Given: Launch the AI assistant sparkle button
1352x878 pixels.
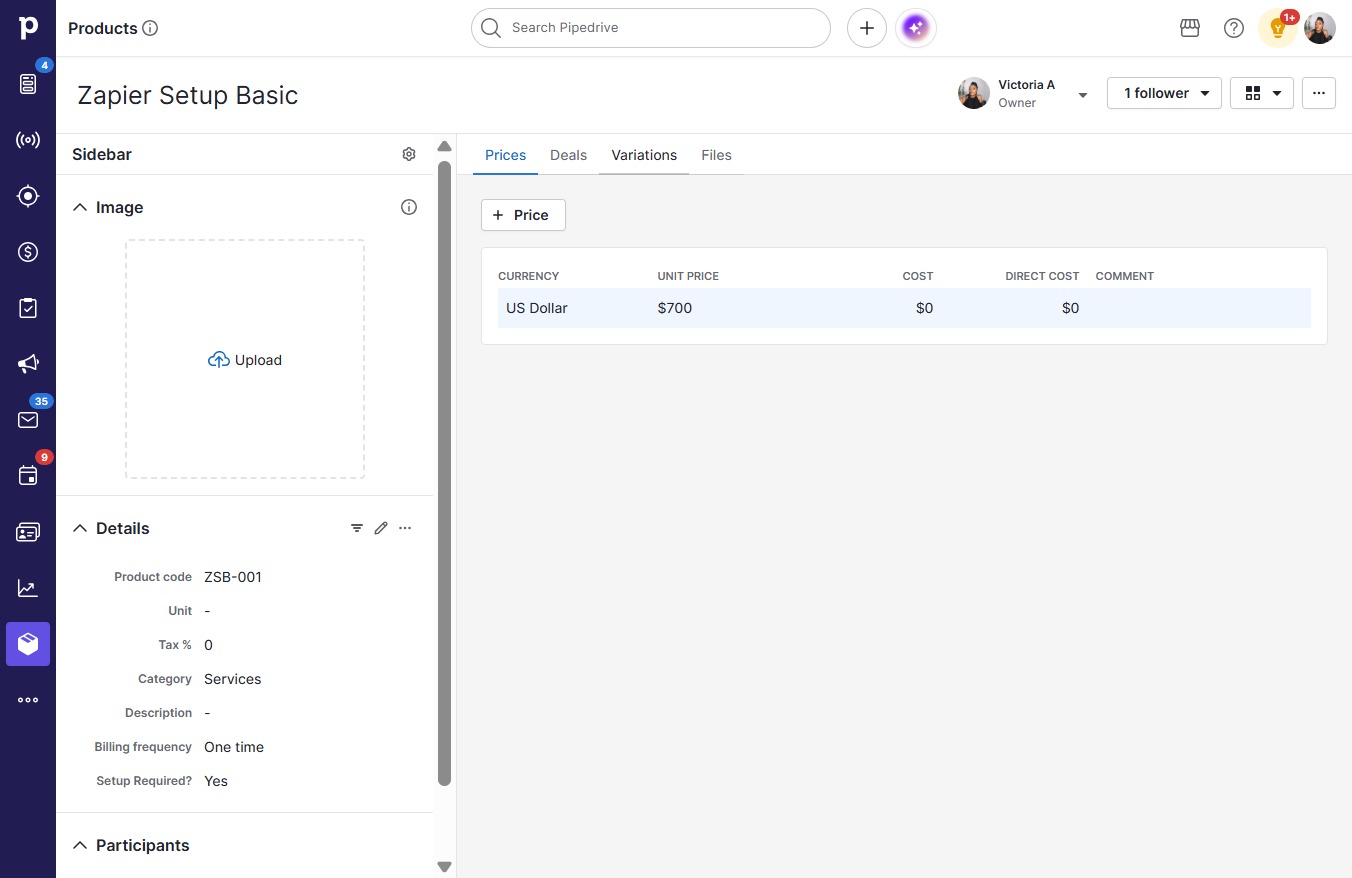Looking at the screenshot, I should click(x=916, y=28).
